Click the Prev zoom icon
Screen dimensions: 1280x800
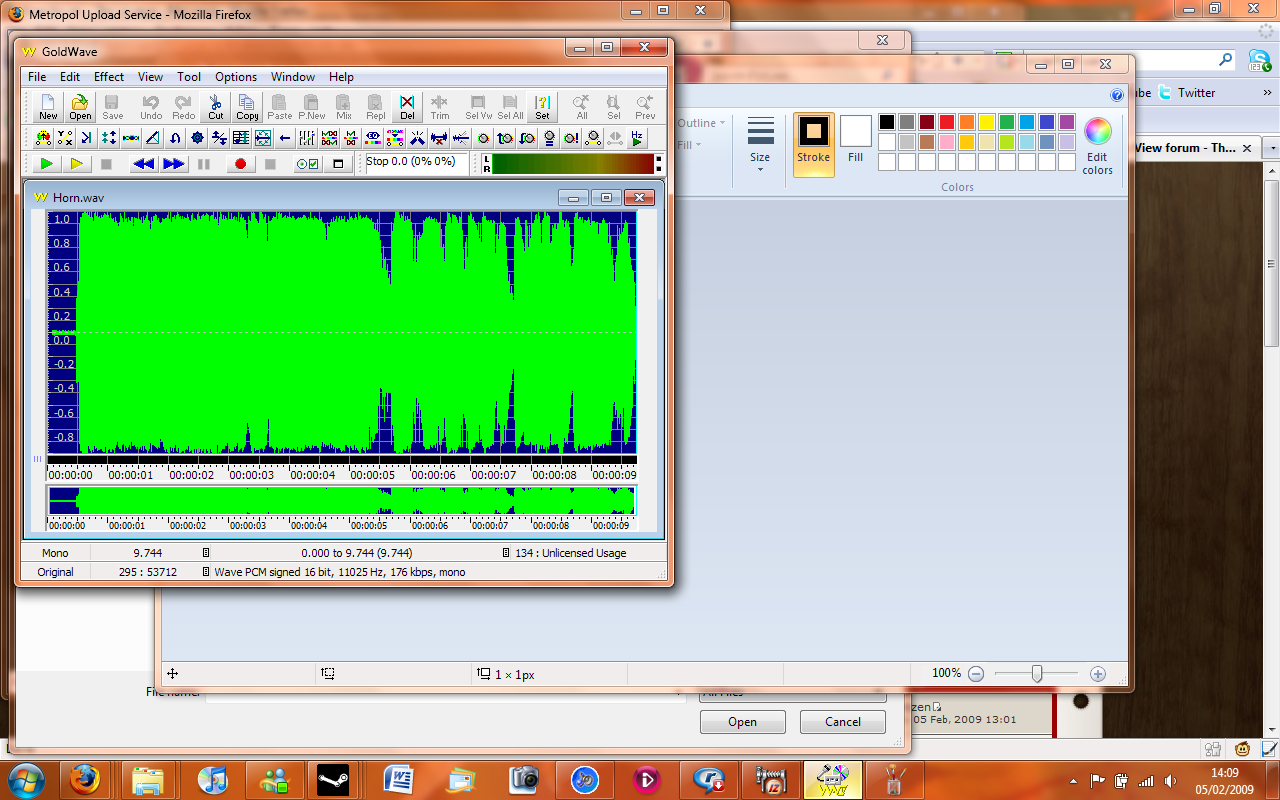pos(645,107)
